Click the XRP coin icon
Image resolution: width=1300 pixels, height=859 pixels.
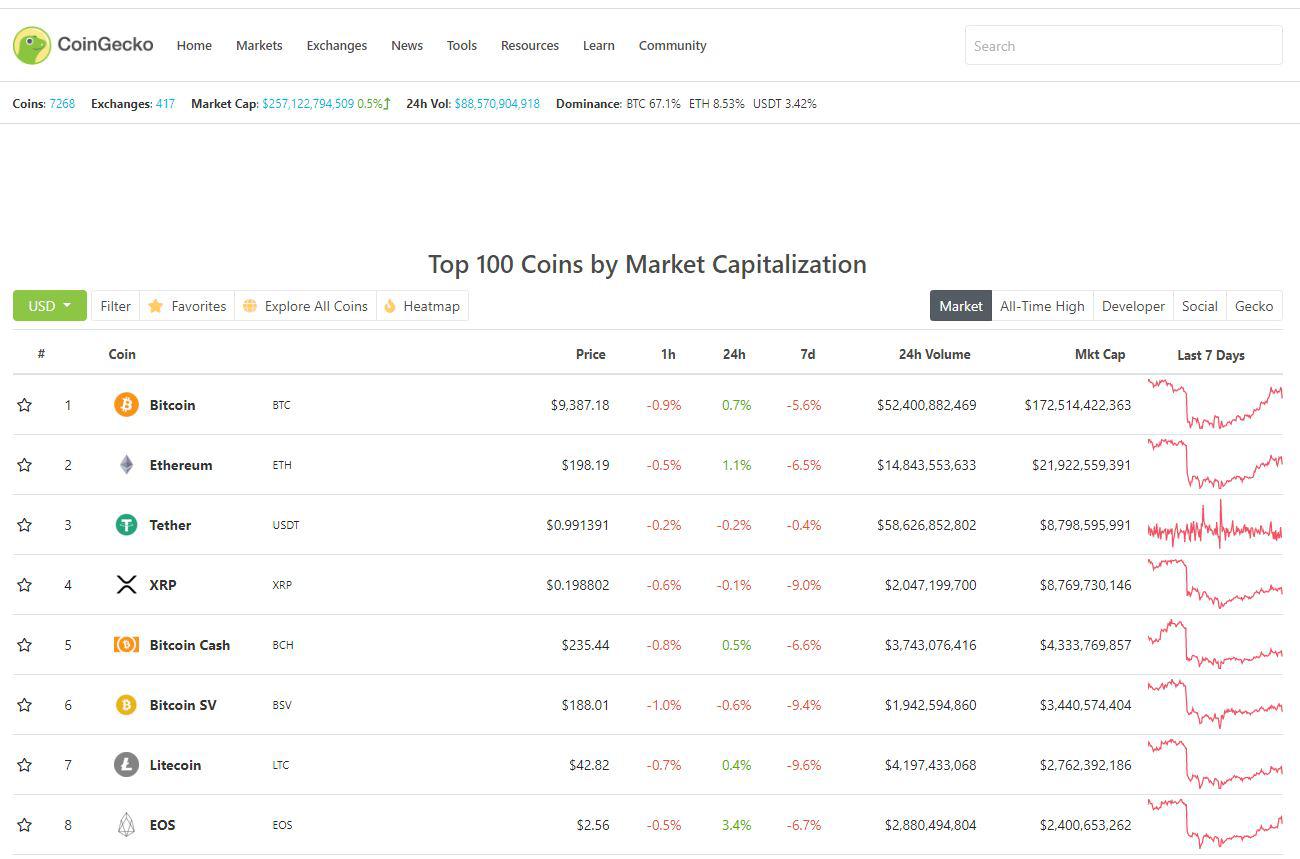click(x=126, y=584)
